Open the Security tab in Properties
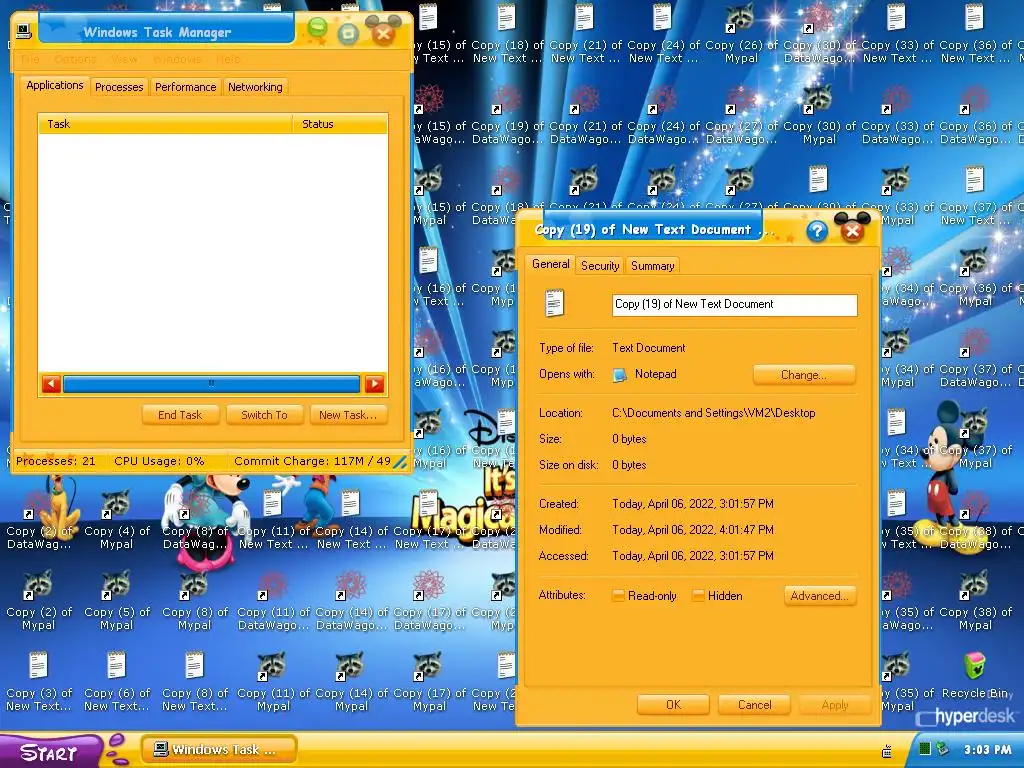The width and height of the screenshot is (1024, 768). [x=600, y=266]
